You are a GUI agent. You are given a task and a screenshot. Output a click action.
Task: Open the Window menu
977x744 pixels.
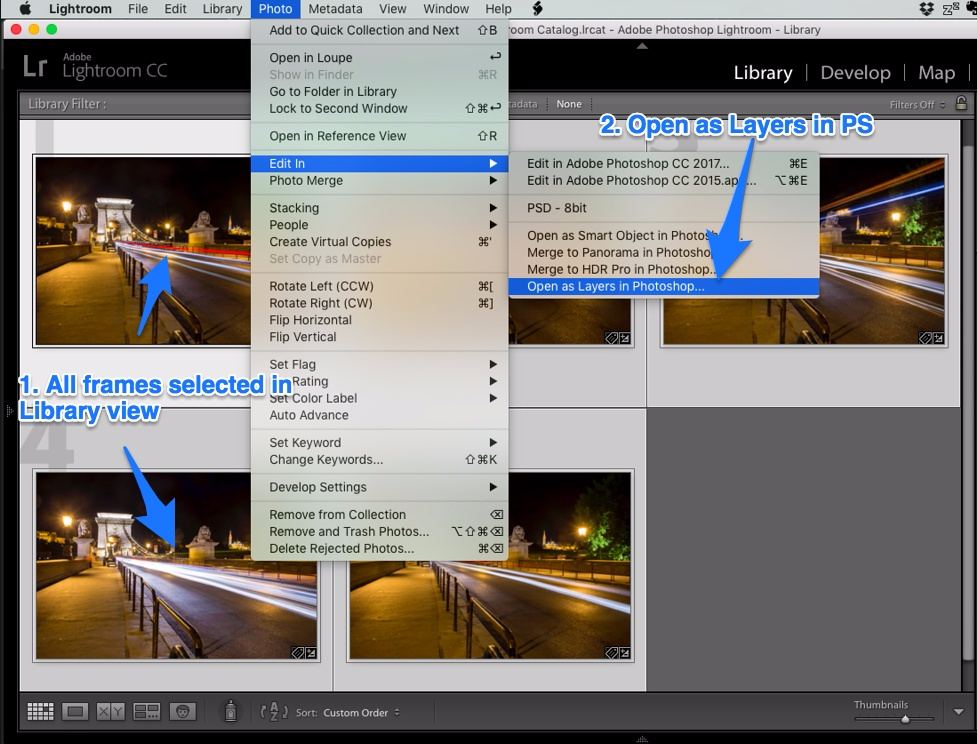[x=446, y=9]
